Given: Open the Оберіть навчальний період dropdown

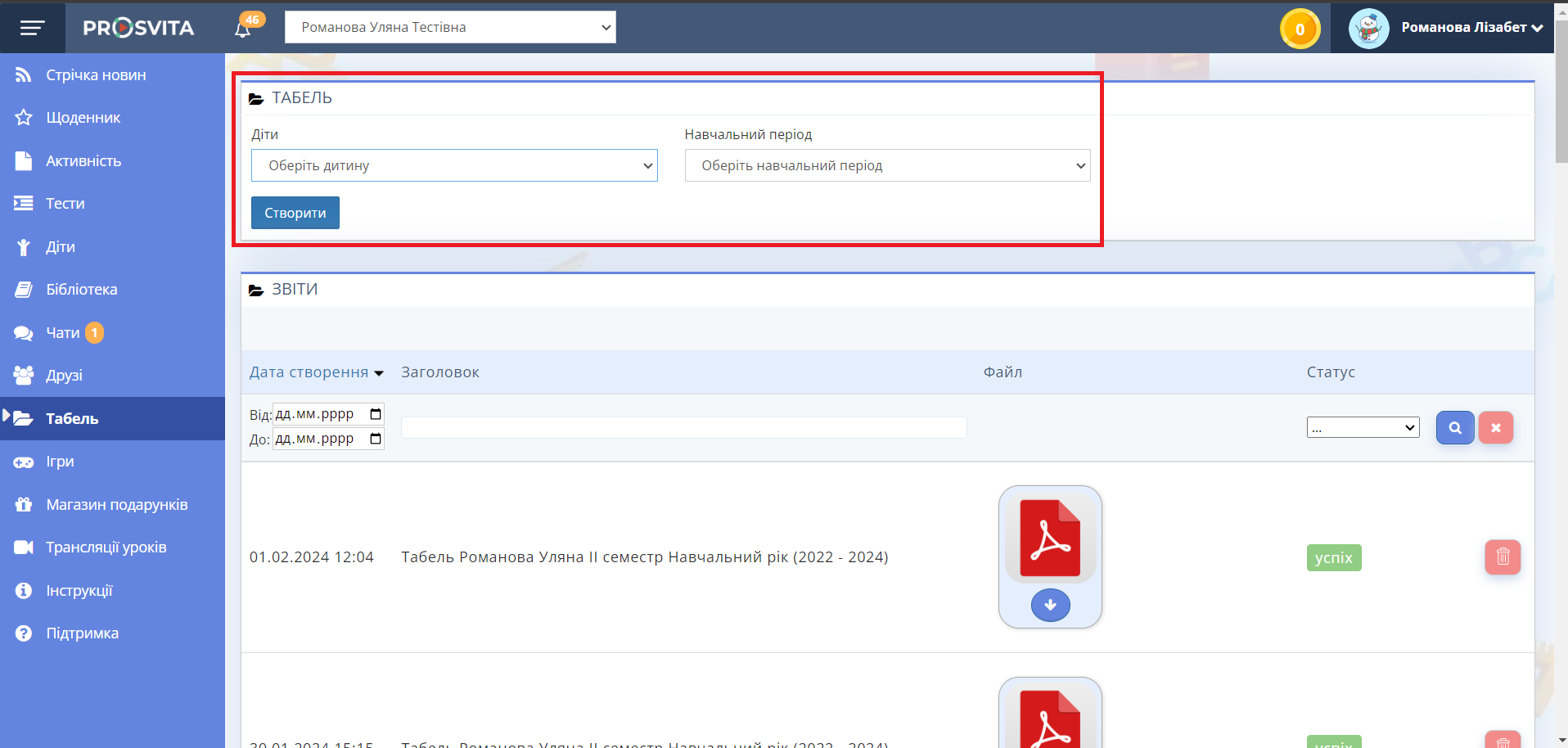Looking at the screenshot, I should [x=887, y=165].
